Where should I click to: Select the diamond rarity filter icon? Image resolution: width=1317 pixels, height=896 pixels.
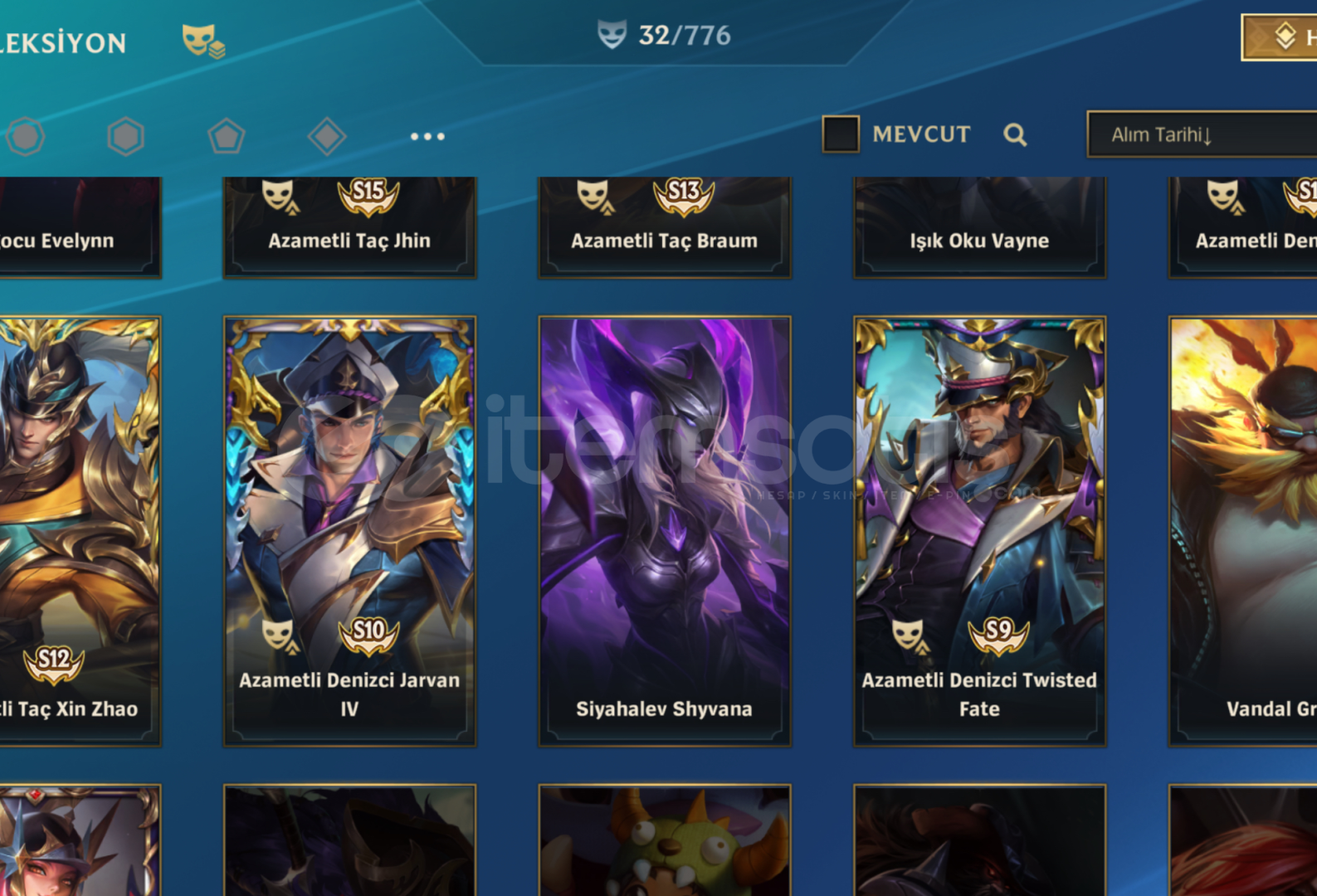[x=327, y=136]
